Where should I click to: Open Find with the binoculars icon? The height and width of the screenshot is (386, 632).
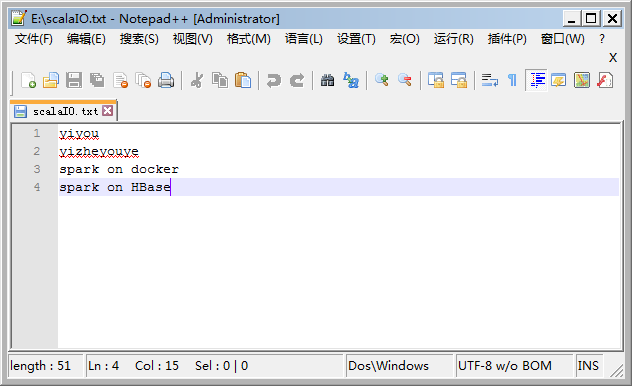pos(327,80)
